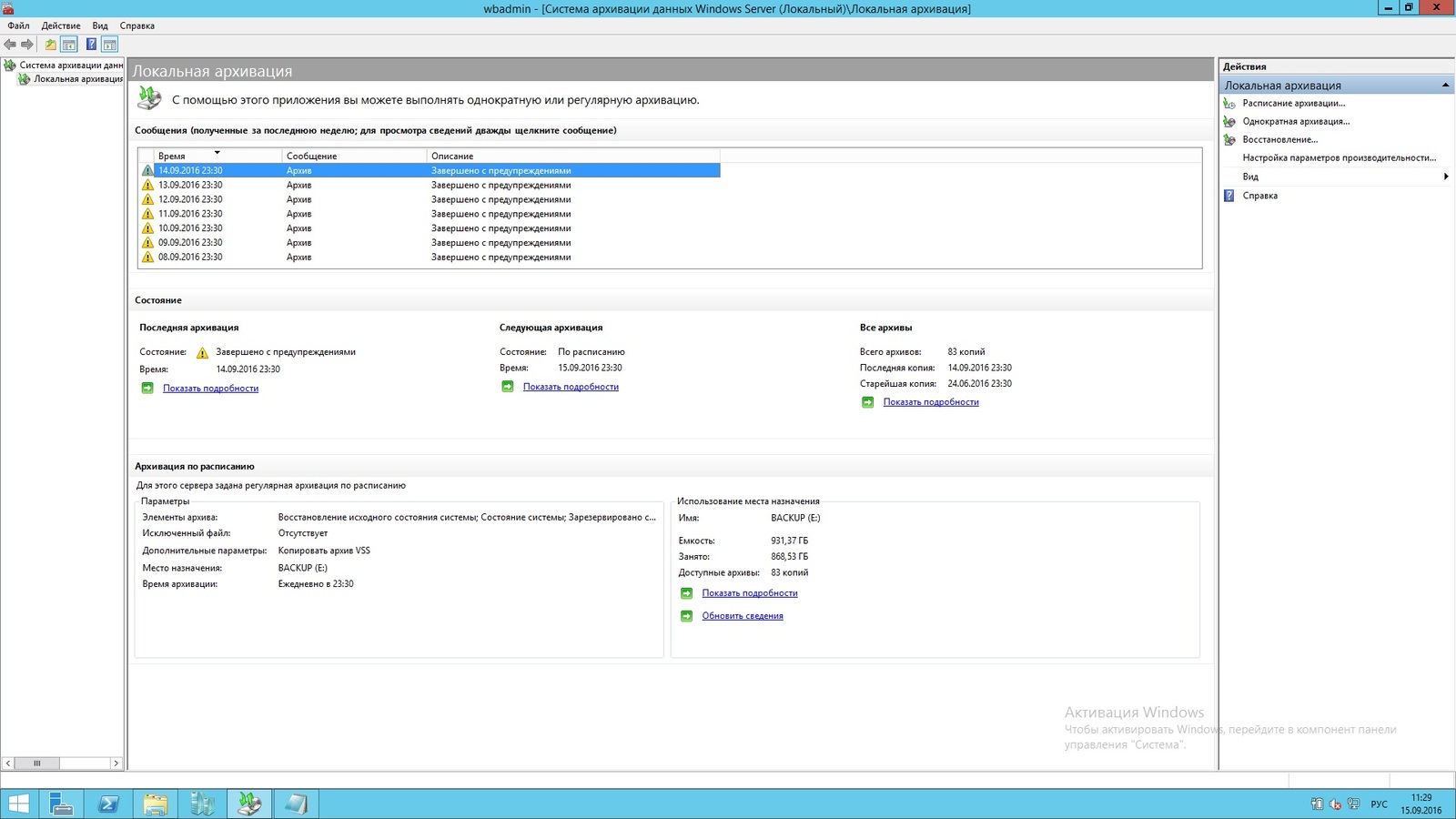Click the network tray icon

click(x=1353, y=804)
